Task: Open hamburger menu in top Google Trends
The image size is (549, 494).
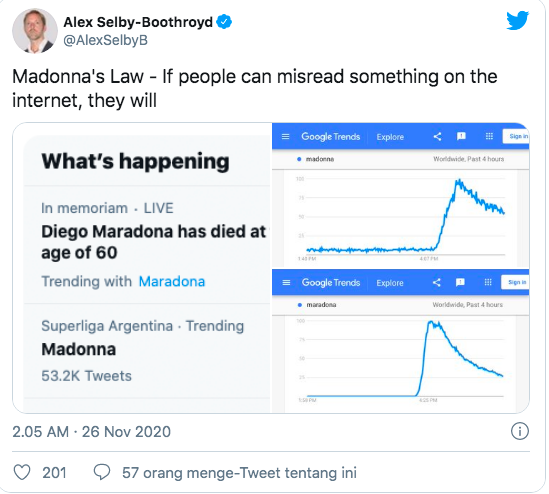Action: pos(286,137)
